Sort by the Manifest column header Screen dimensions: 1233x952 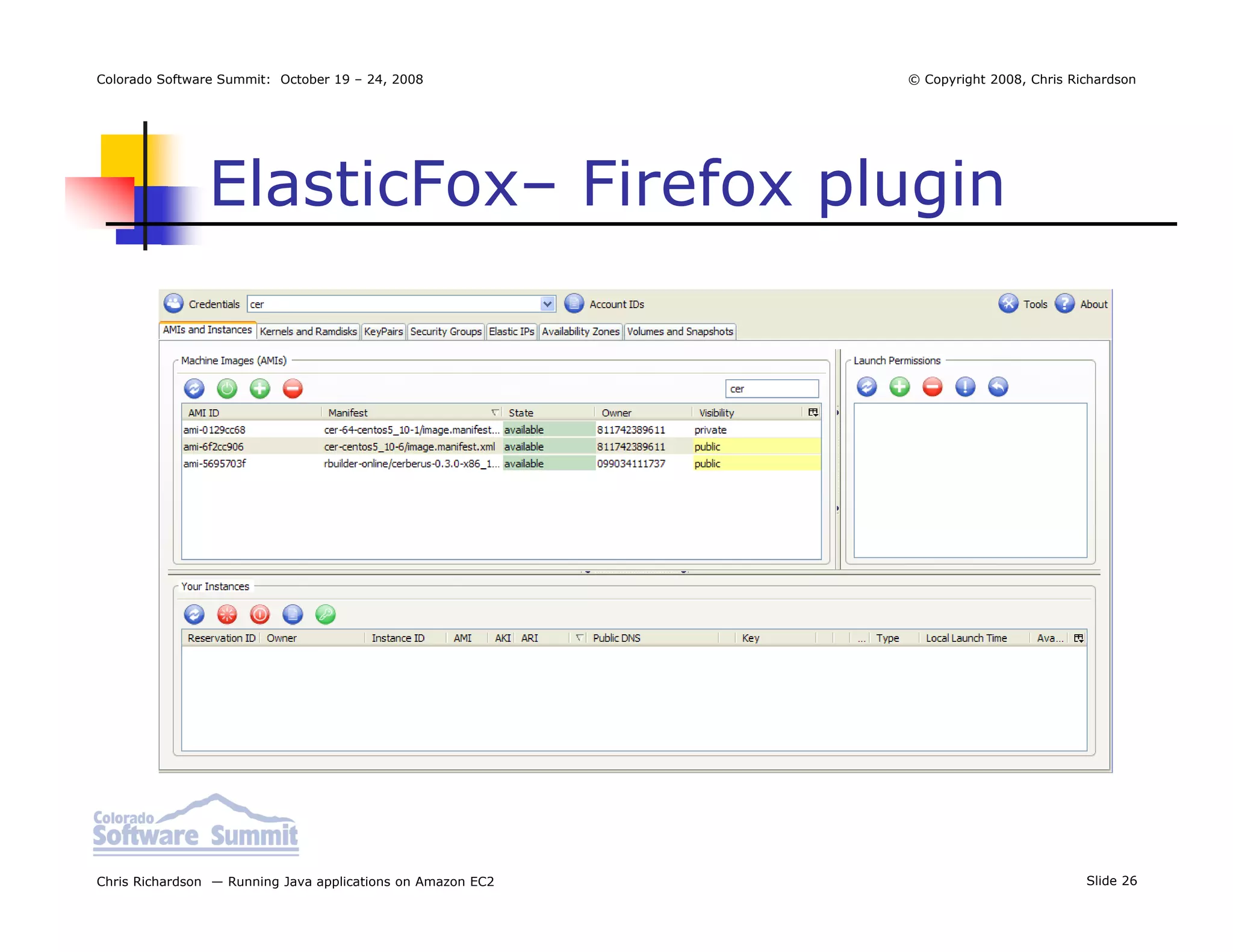[x=411, y=413]
